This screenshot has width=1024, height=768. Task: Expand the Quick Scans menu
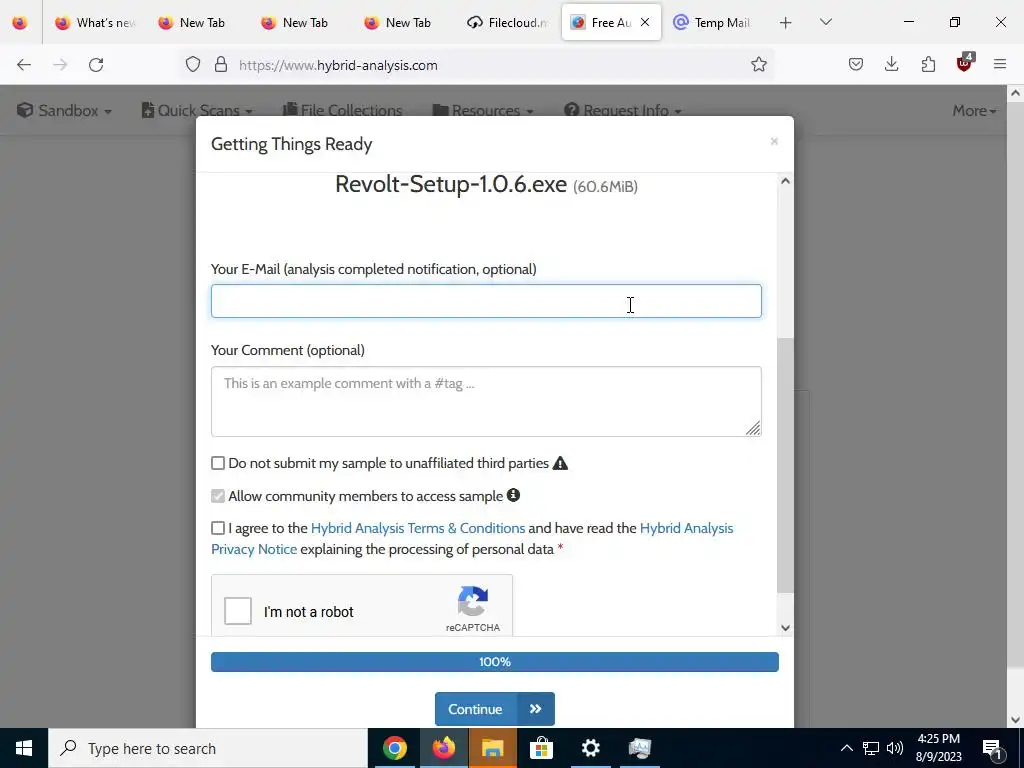point(197,110)
